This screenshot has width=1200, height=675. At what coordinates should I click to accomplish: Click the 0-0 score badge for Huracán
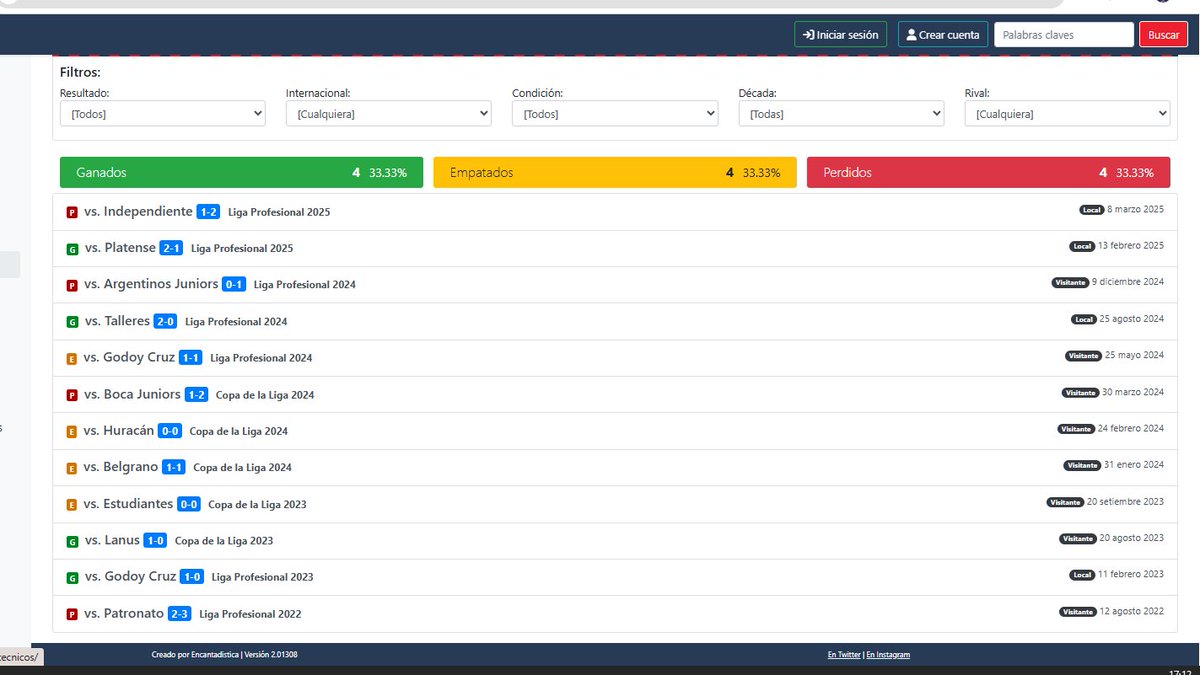pyautogui.click(x=169, y=431)
